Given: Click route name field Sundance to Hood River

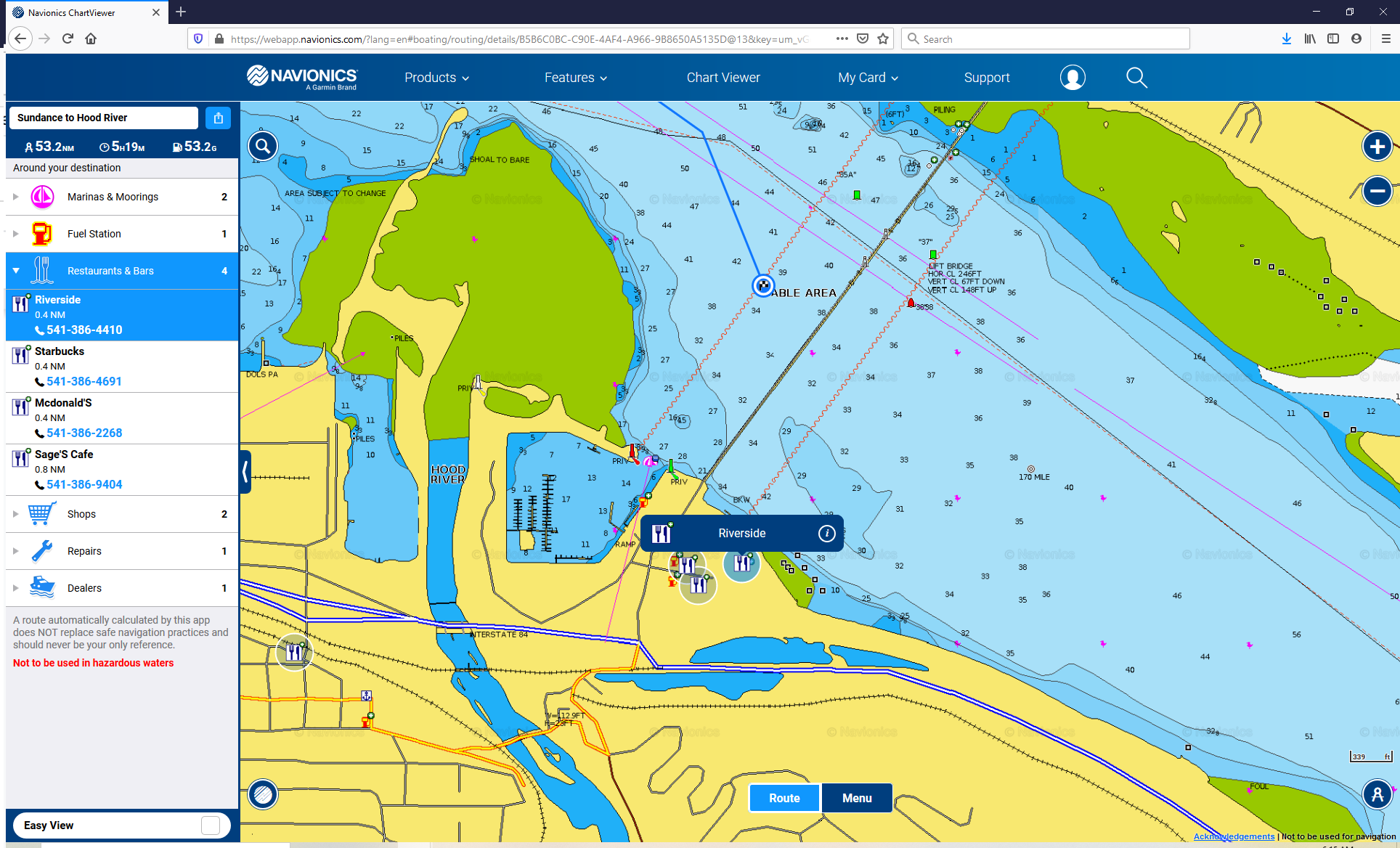Looking at the screenshot, I should tap(104, 118).
